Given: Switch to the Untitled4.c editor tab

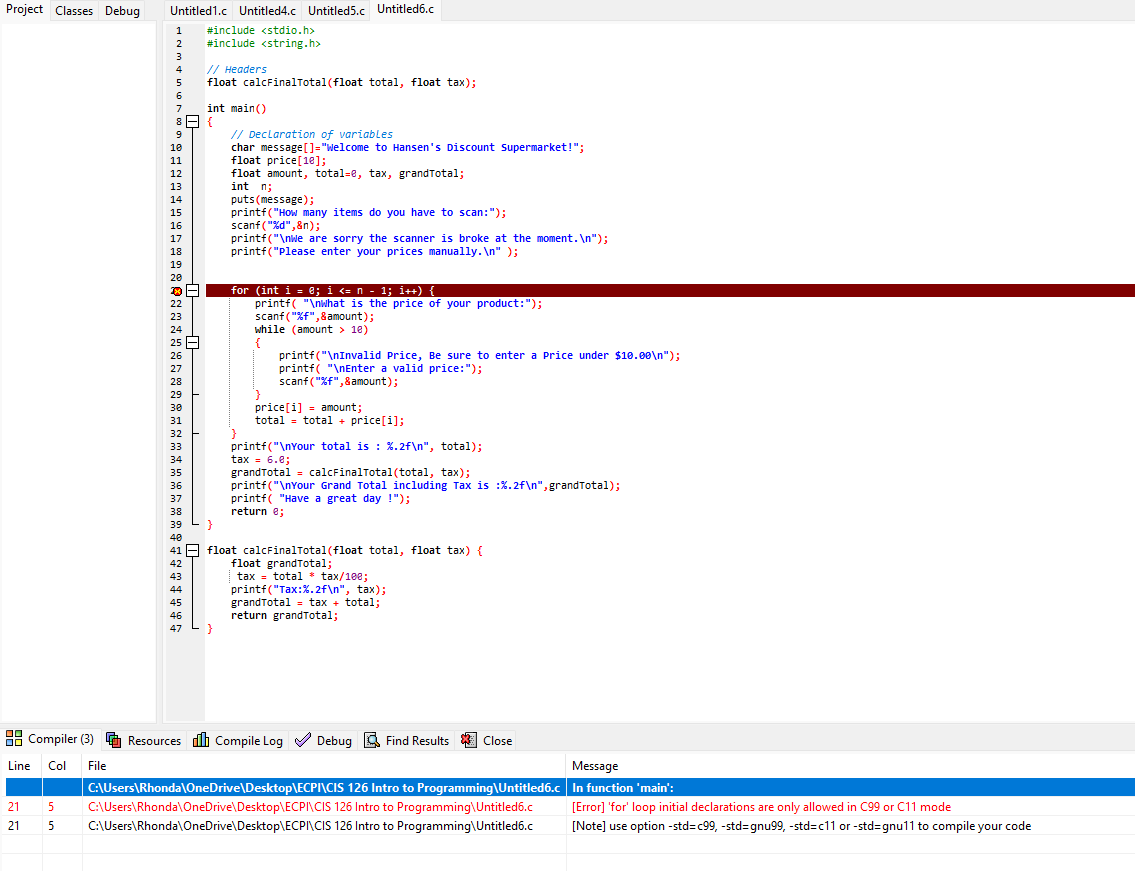Looking at the screenshot, I should click(266, 10).
